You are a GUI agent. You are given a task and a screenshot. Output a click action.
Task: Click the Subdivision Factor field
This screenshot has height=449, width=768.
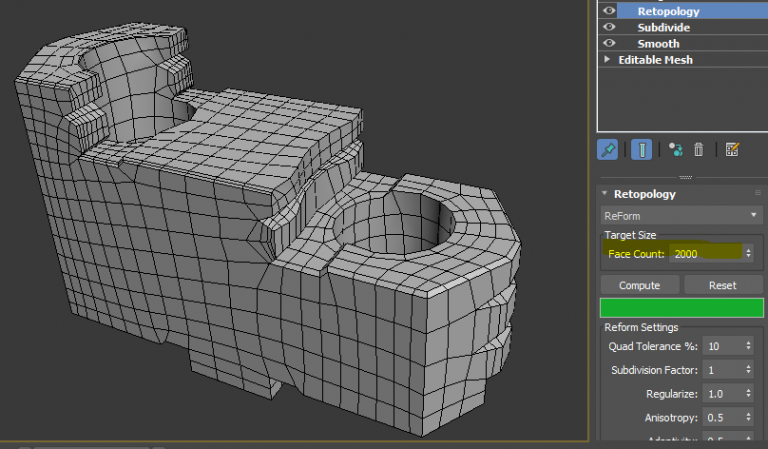[723, 370]
